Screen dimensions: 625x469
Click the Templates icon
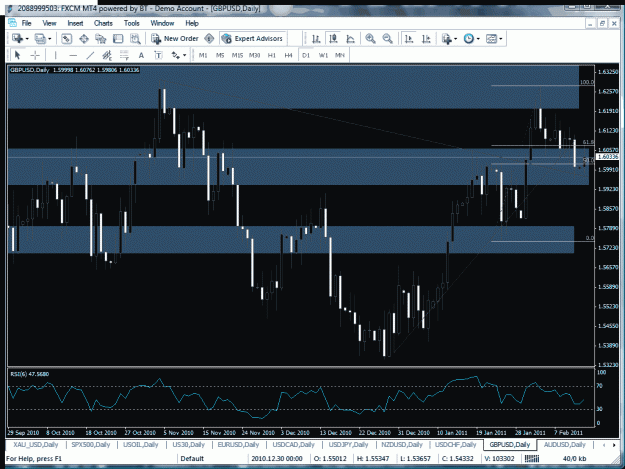[x=491, y=39]
